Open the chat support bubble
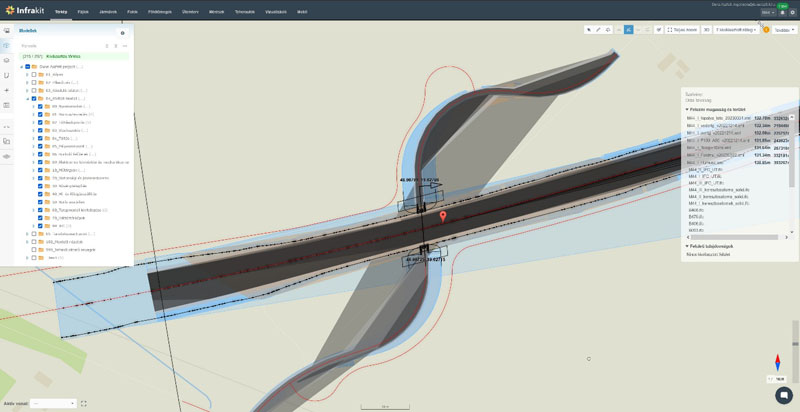The height and width of the screenshot is (412, 800). [784, 395]
